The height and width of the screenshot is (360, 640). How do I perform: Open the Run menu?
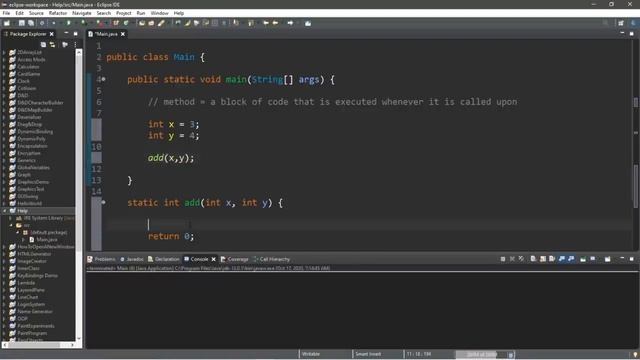pos(141,13)
